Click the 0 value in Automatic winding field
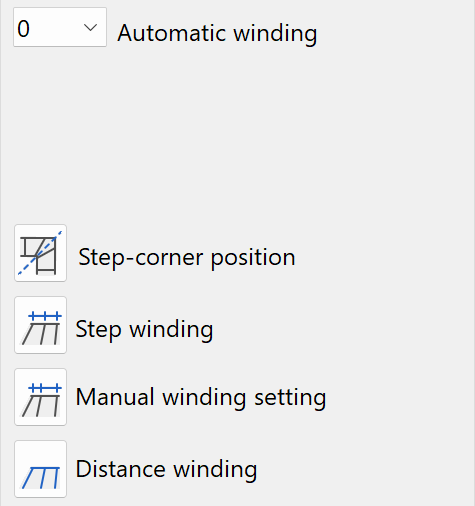Image resolution: width=475 pixels, height=506 pixels. [23, 29]
